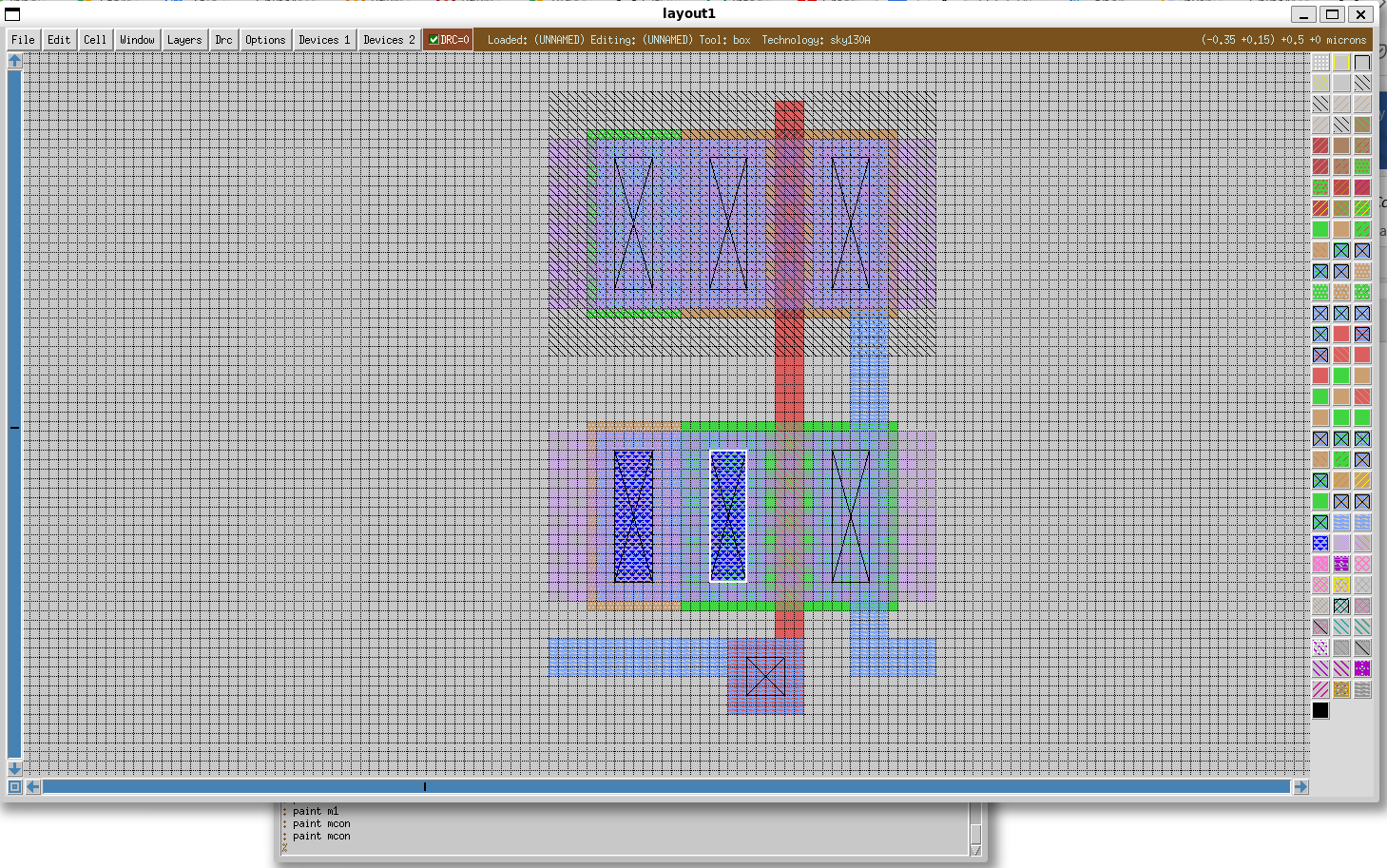
Task: Click the "paint m1" console line
Action: 316,811
